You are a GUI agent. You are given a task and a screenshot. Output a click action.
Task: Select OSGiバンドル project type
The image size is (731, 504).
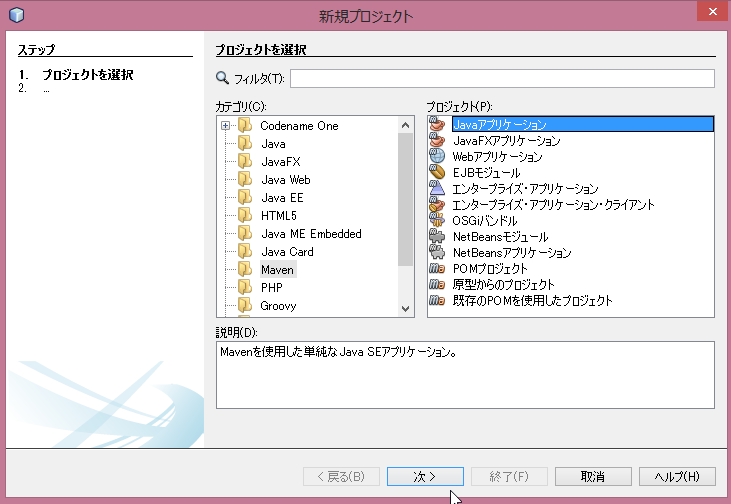485,220
